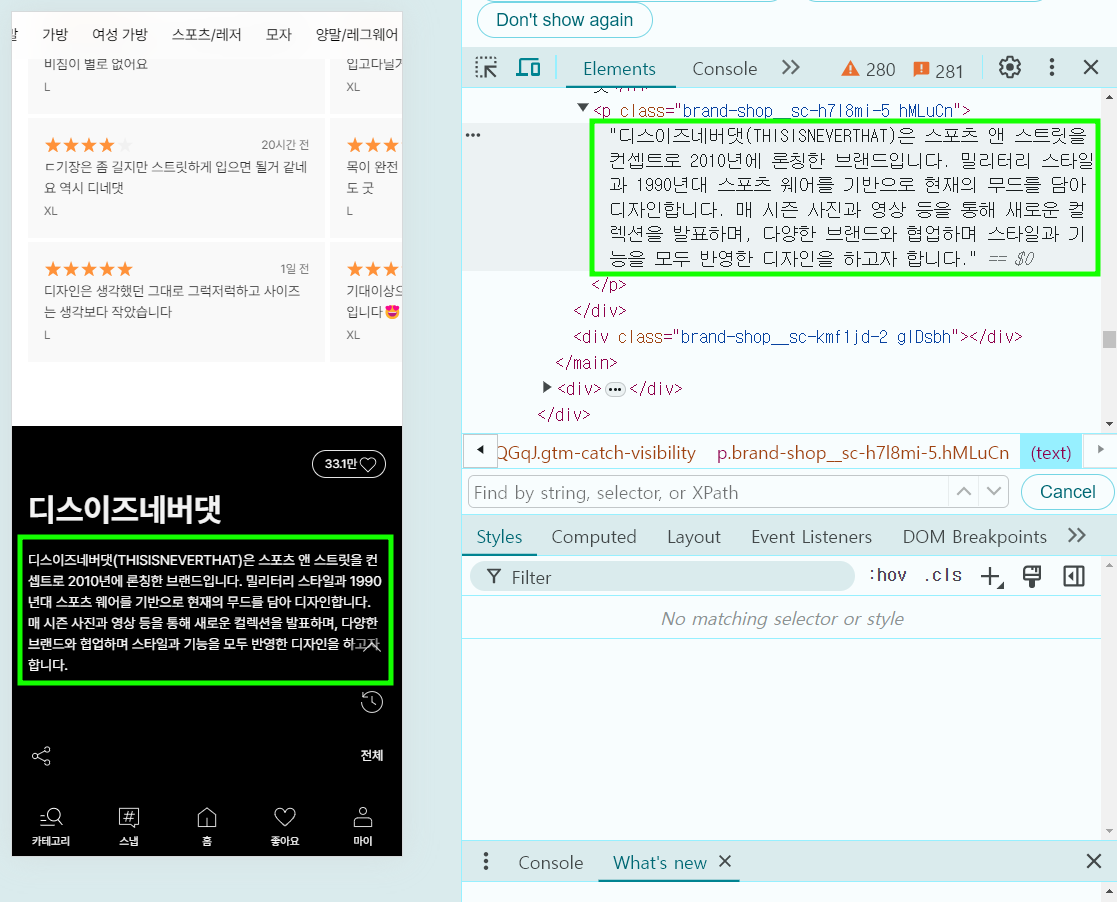Add a new style rule with the plus icon
Image resolution: width=1117 pixels, height=902 pixels.
click(990, 576)
